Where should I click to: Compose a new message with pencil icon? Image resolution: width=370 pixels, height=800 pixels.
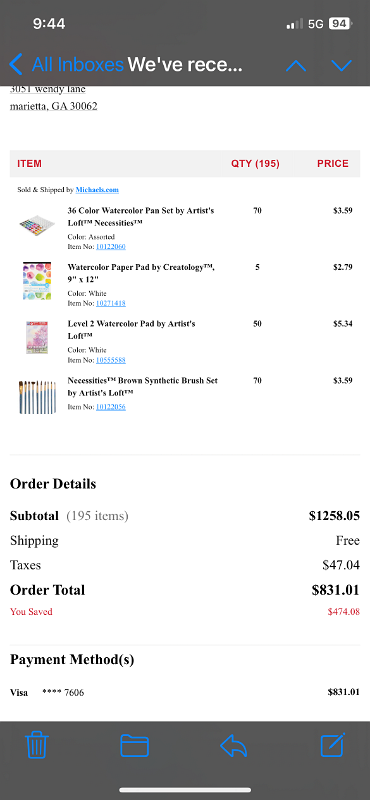[x=333, y=745]
